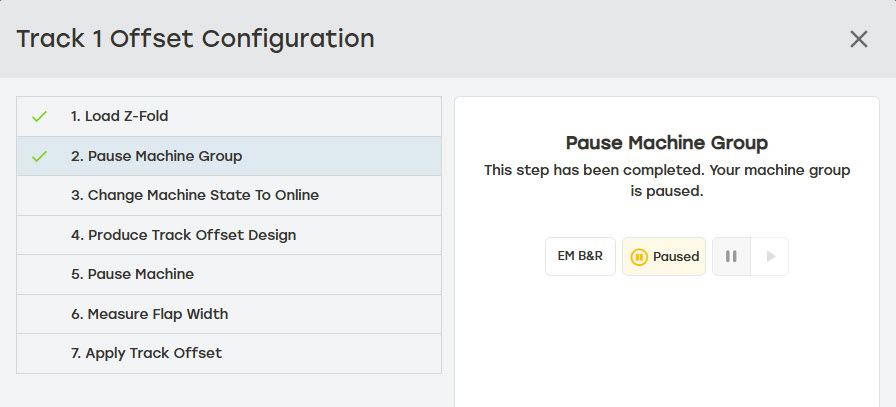Click the Paused status badge
896x407 pixels.
tap(664, 257)
